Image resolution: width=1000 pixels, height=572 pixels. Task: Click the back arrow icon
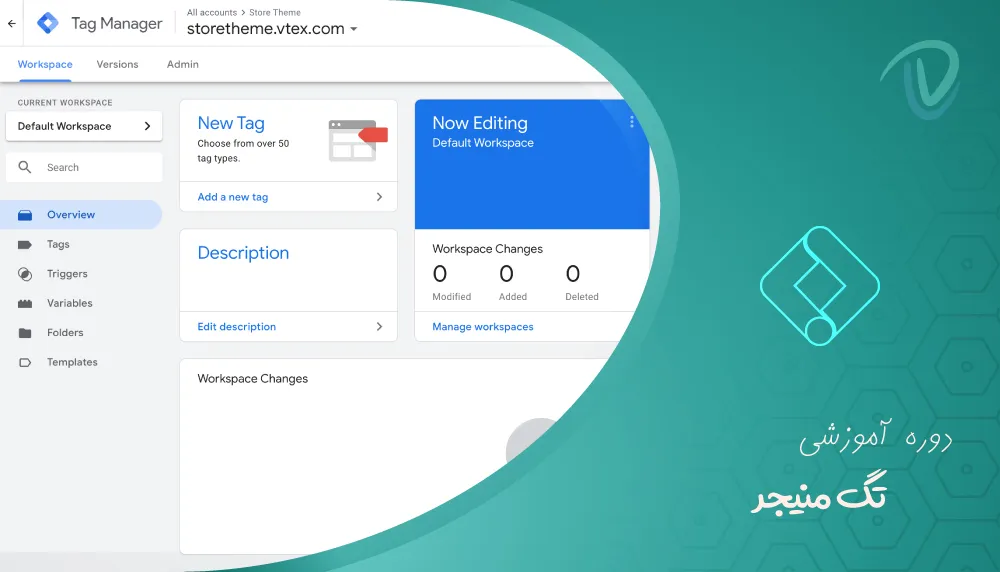point(11,24)
